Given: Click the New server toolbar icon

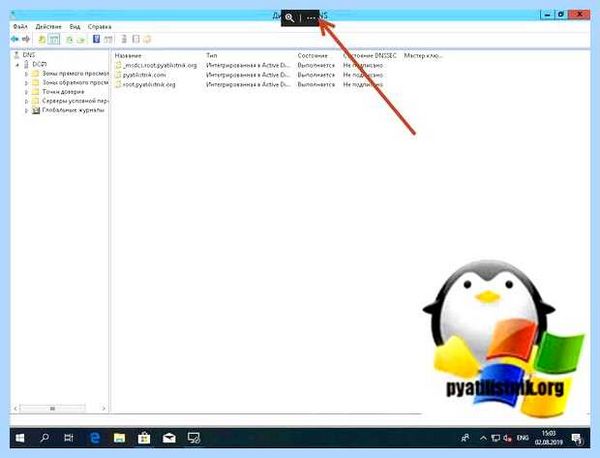Looking at the screenshot, I should tap(124, 39).
